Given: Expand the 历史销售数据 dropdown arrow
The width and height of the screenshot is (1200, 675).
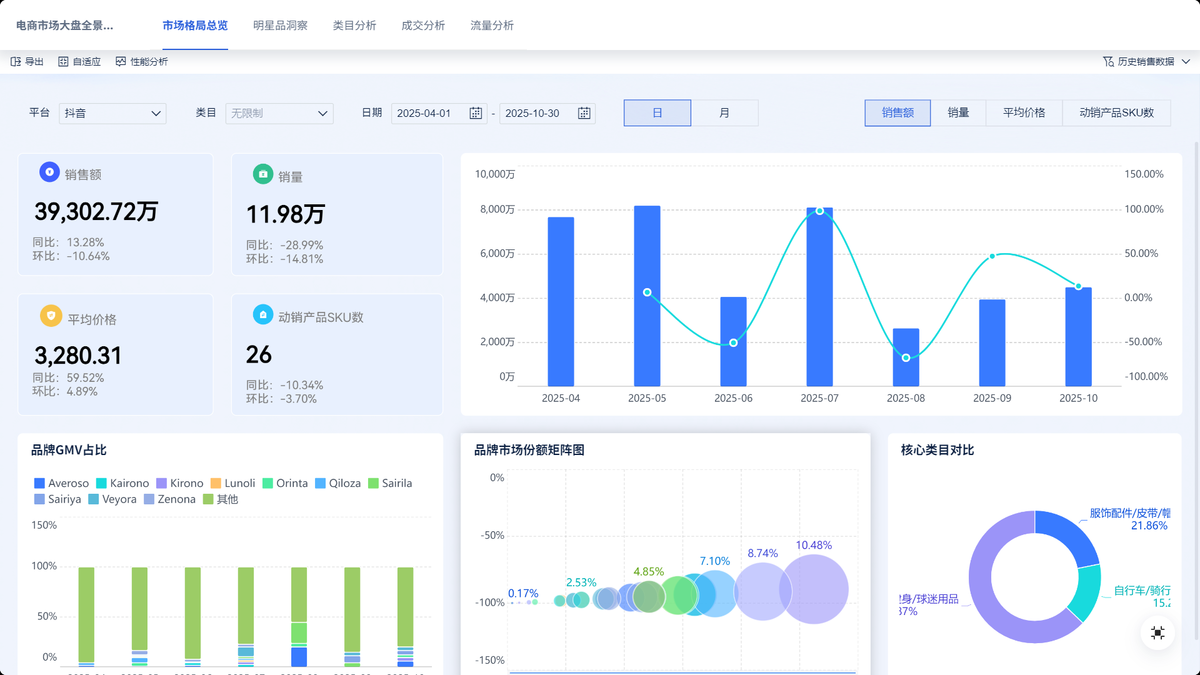Looking at the screenshot, I should (1186, 61).
